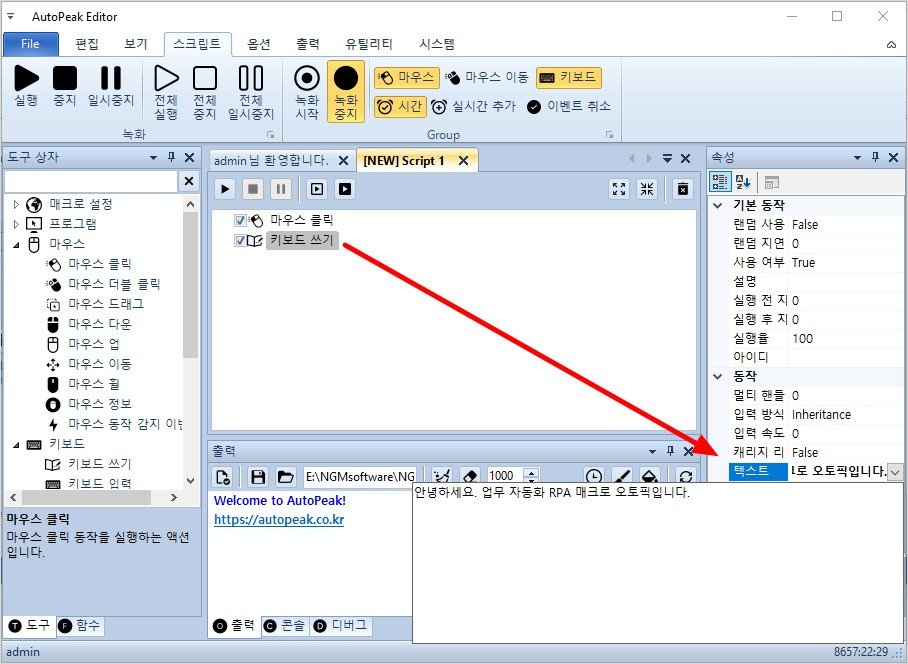Toggle 마우스 recording option
908x664 pixels.
click(x=407, y=78)
